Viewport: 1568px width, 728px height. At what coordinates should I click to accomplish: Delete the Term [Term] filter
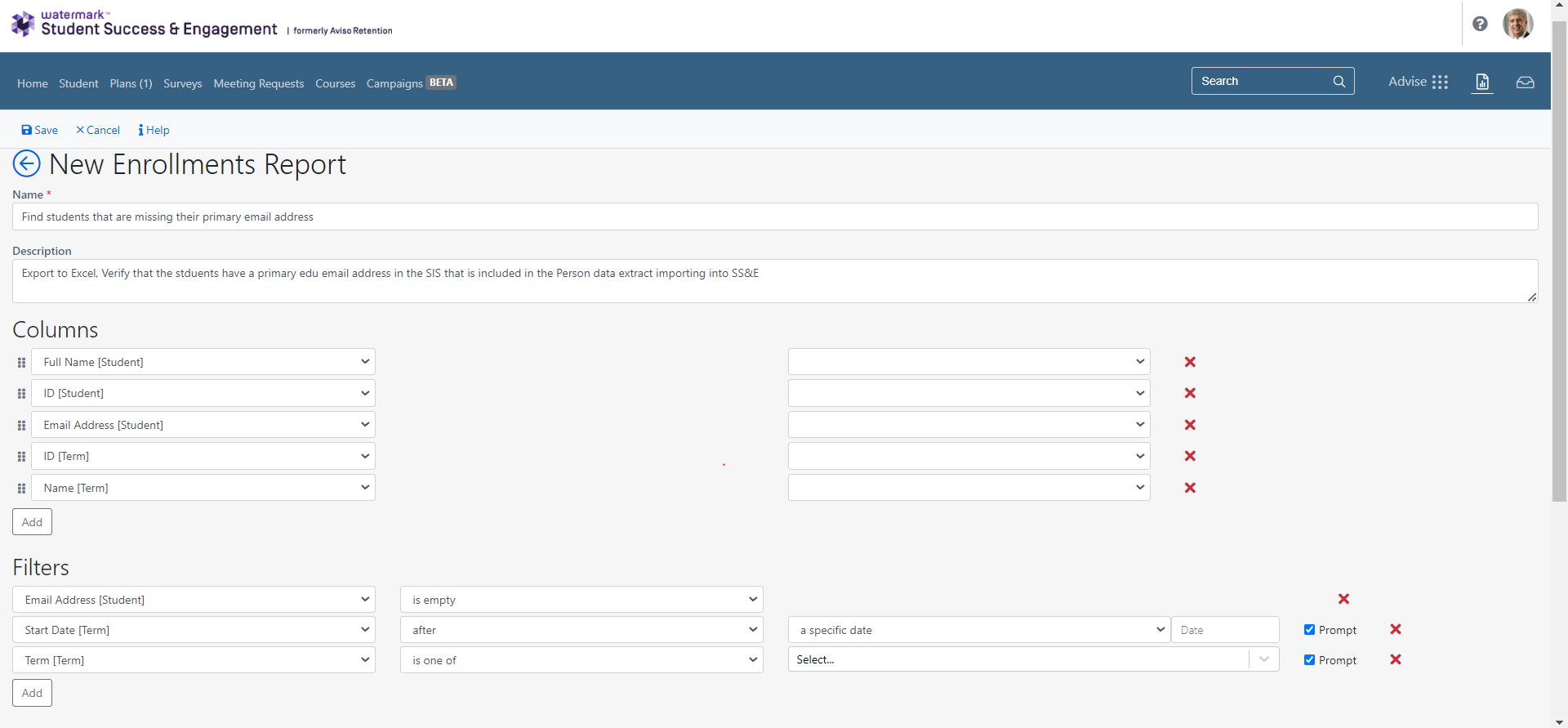(x=1396, y=659)
